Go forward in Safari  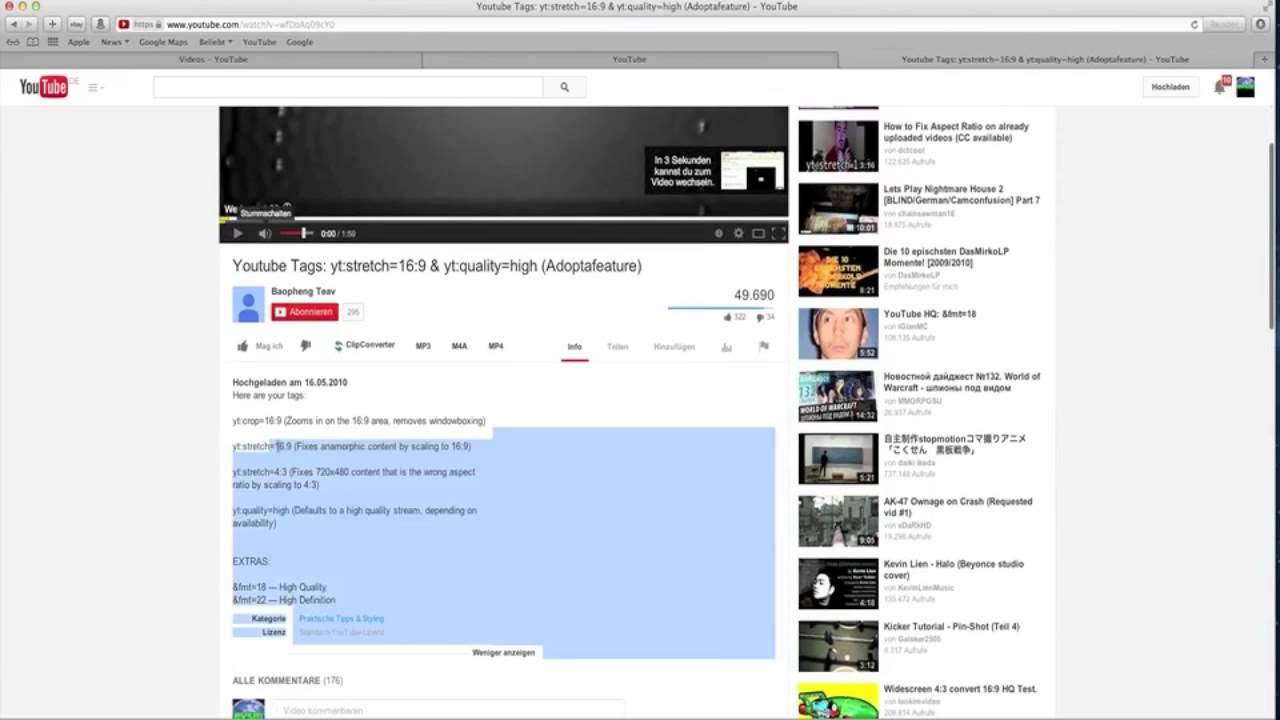(x=30, y=24)
